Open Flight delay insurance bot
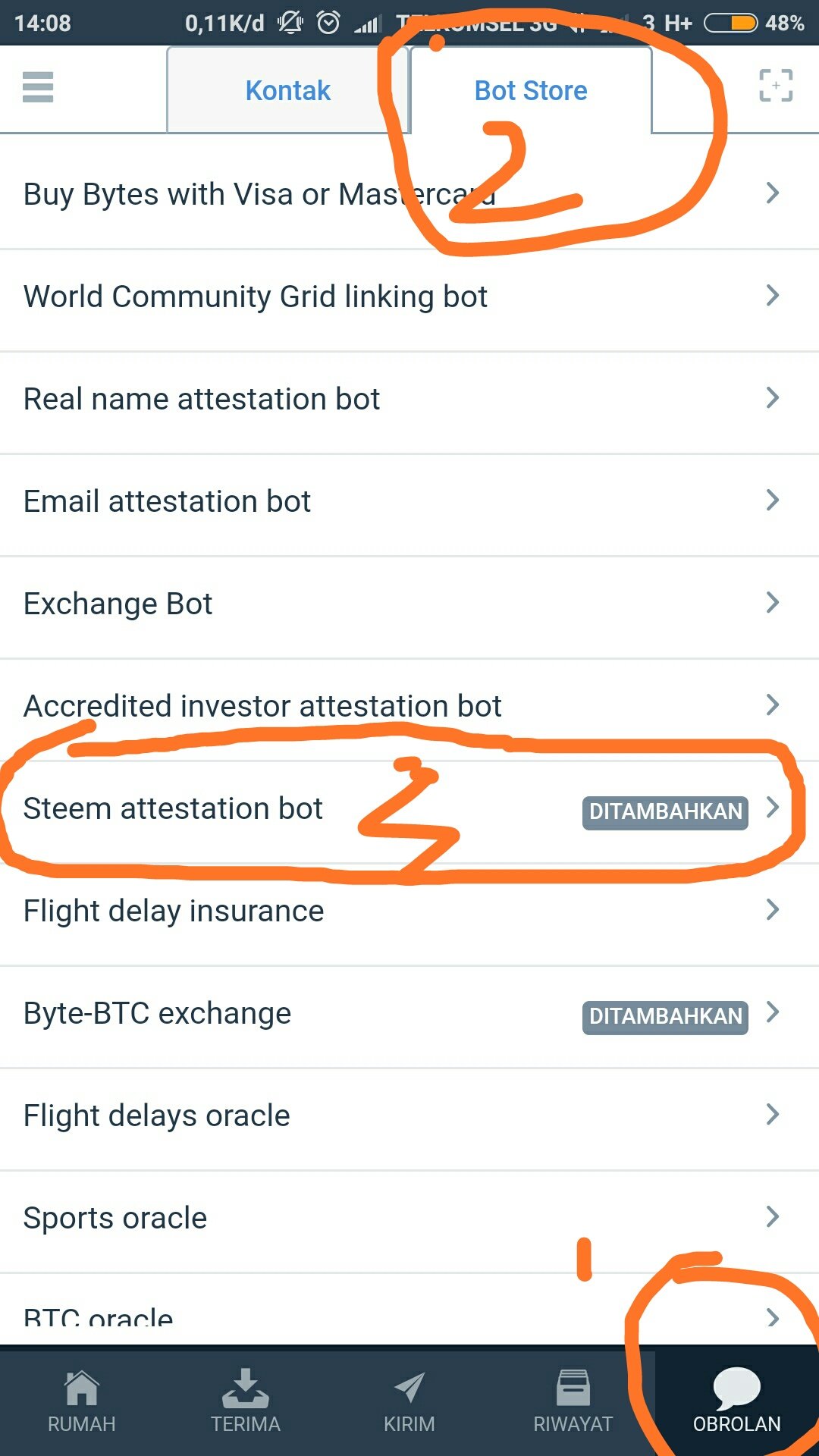The image size is (819, 1456). point(409,912)
